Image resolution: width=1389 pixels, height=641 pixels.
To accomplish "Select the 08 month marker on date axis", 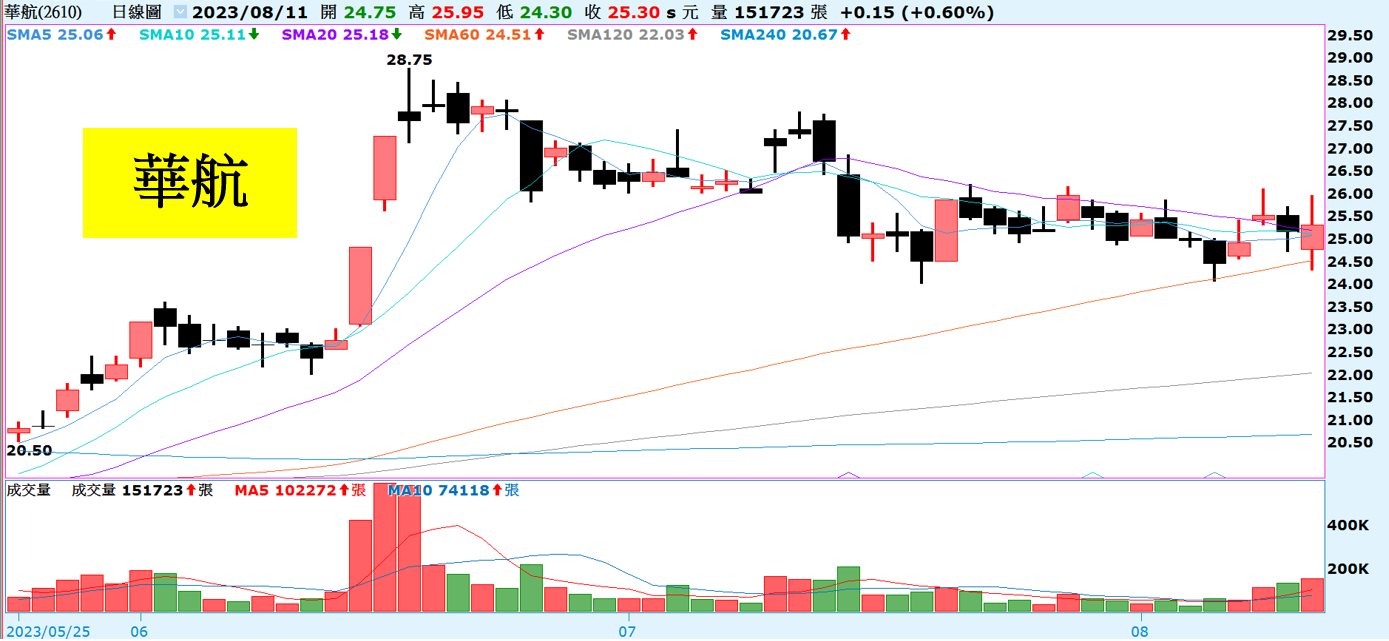I will tap(1140, 632).
